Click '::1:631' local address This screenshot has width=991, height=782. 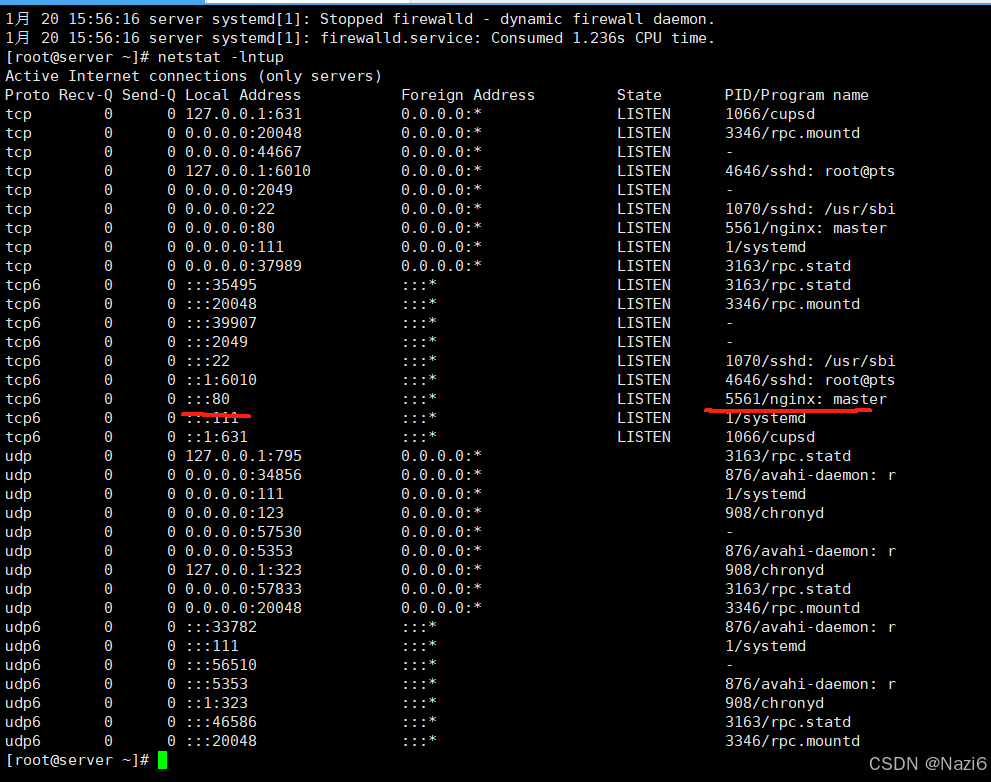click(216, 437)
